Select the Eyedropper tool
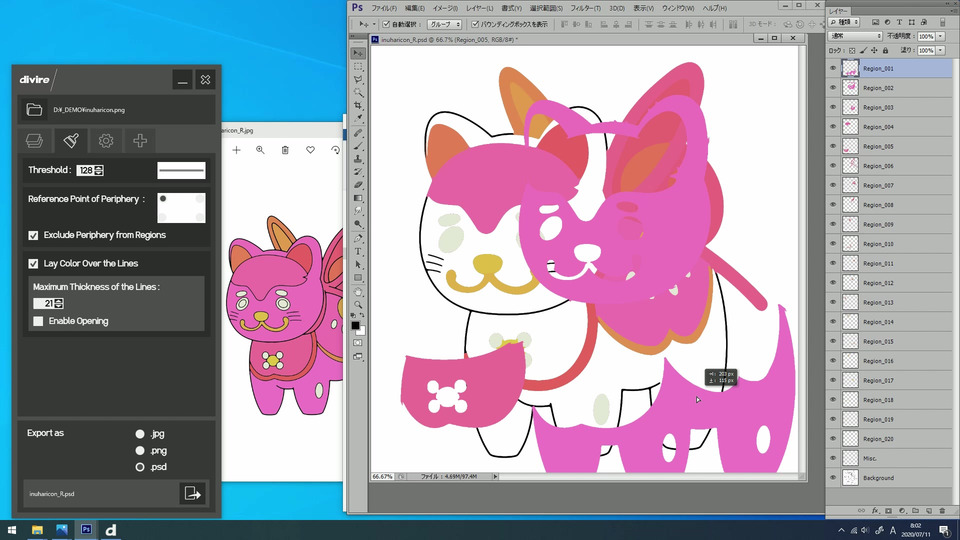Viewport: 960px width, 540px height. coord(358,118)
